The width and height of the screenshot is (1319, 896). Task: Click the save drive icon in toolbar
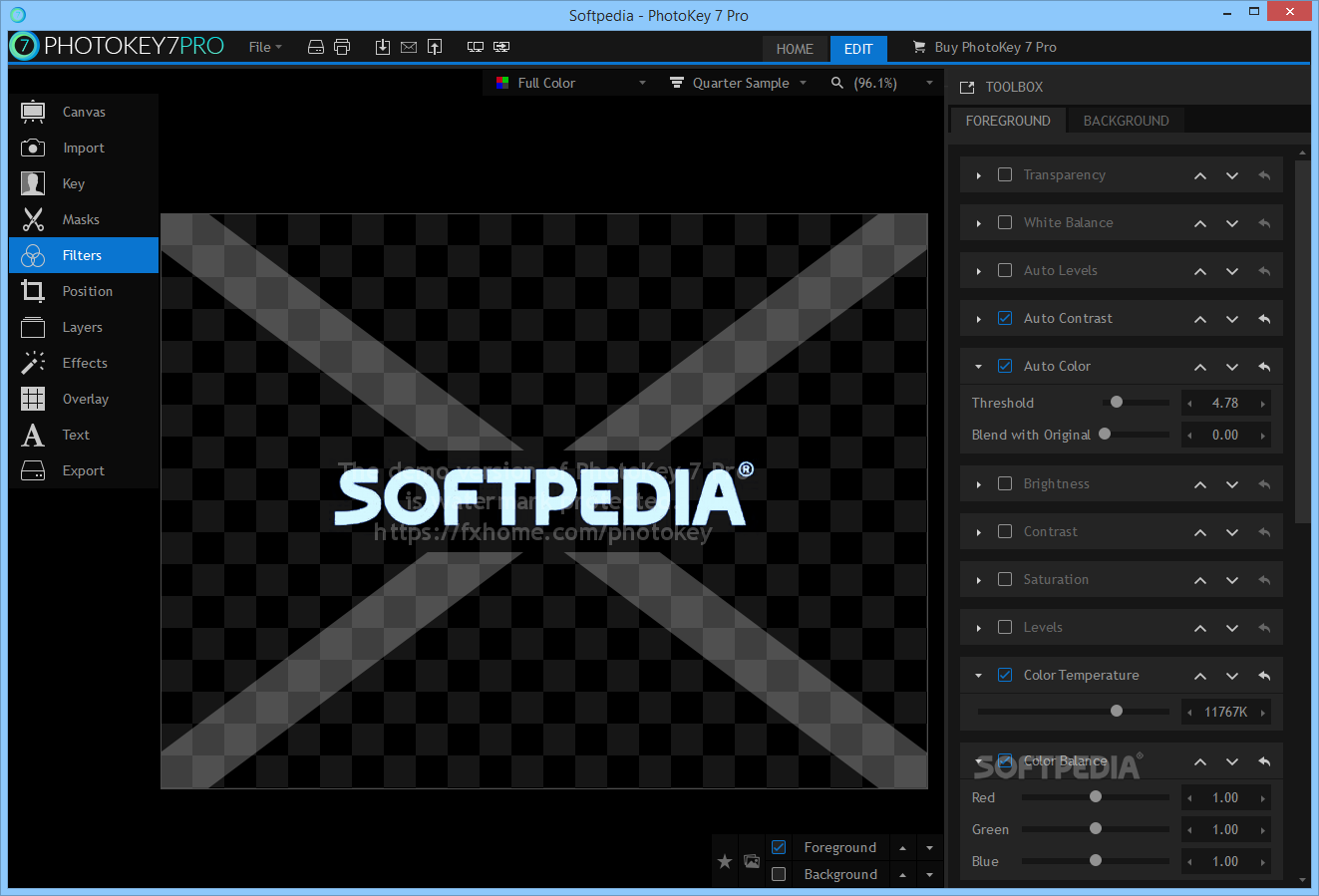[316, 47]
